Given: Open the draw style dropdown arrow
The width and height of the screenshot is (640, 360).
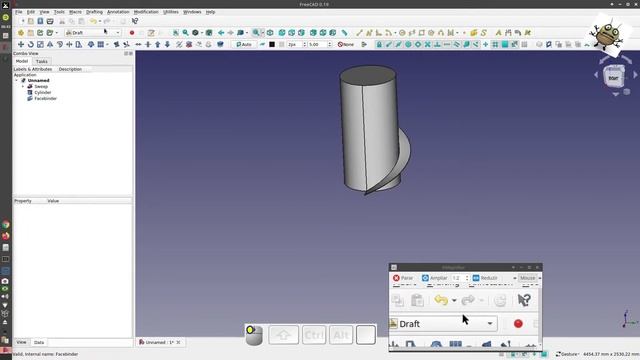Looking at the screenshot, I should (x=202, y=33).
